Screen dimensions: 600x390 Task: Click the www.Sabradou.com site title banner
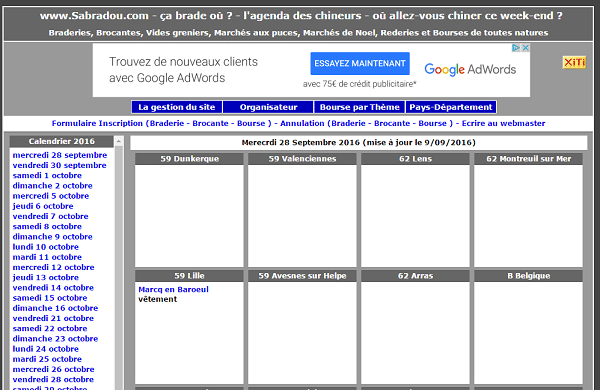(301, 16)
